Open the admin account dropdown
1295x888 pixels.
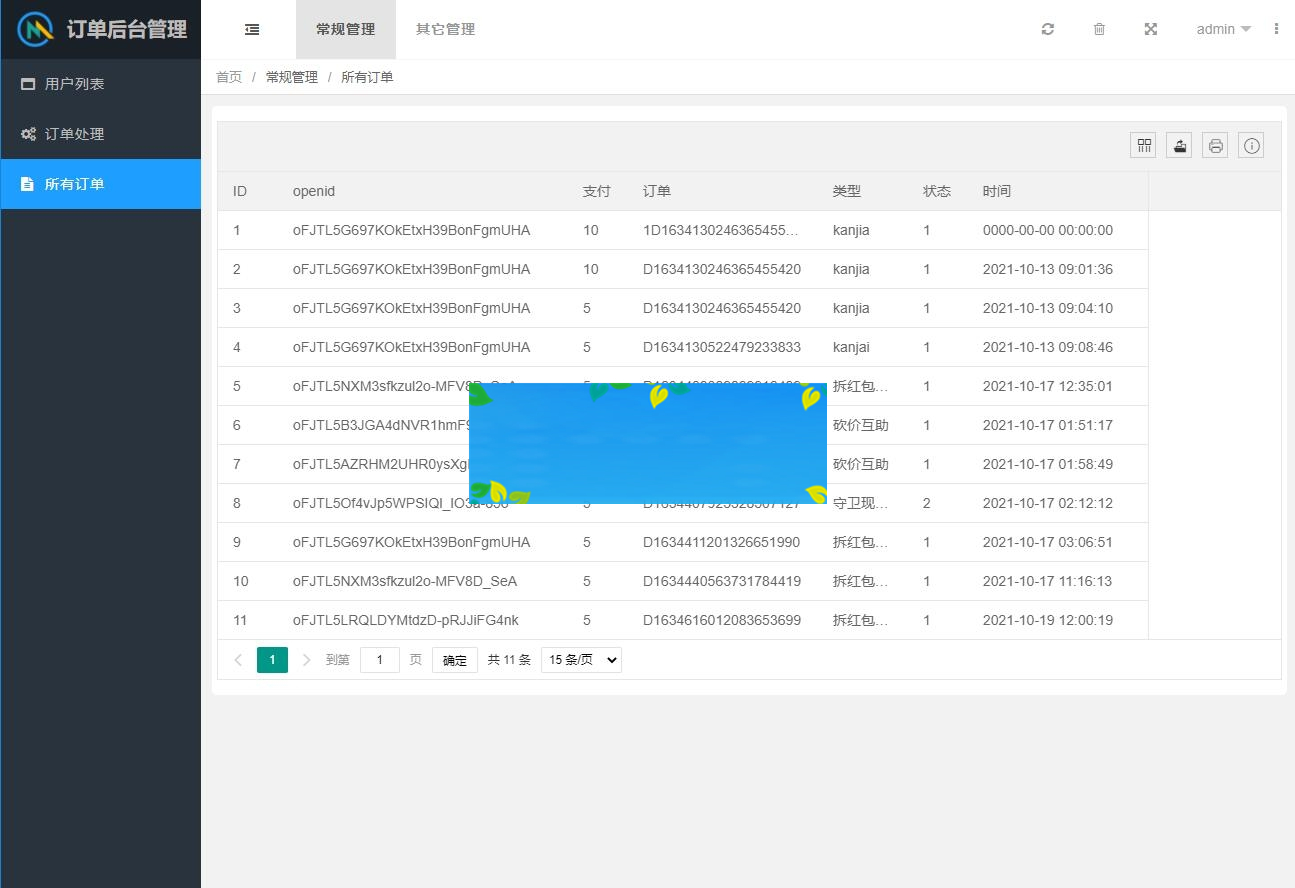click(x=1221, y=29)
